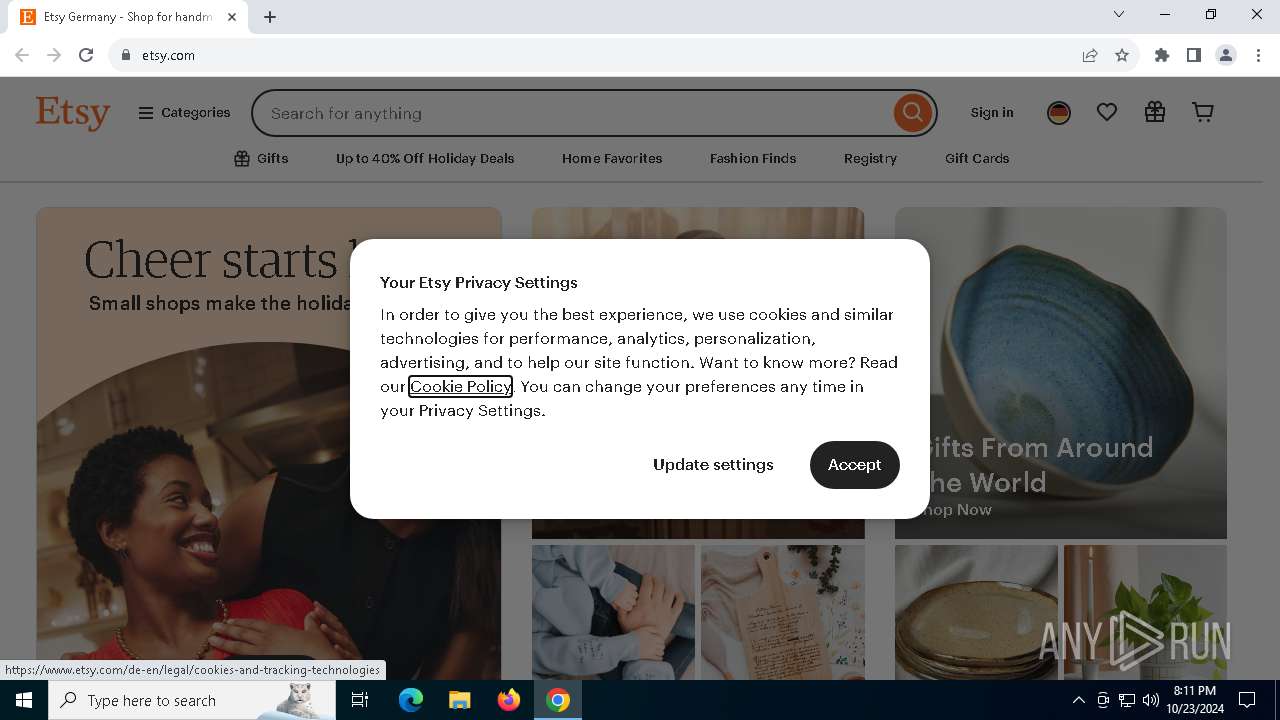1280x720 pixels.
Task: Click the Sign in button
Action: [x=992, y=113]
